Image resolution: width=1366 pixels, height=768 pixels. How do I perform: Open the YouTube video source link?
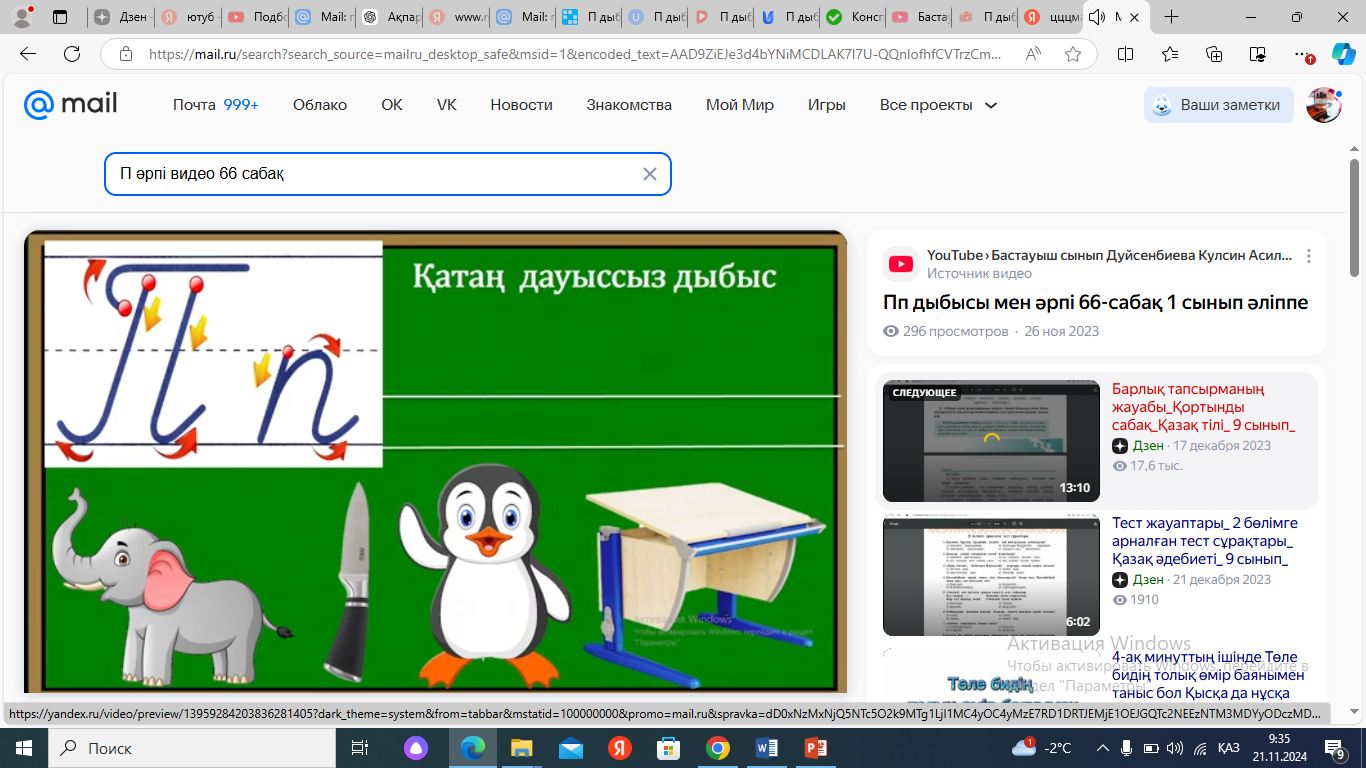click(x=1109, y=255)
